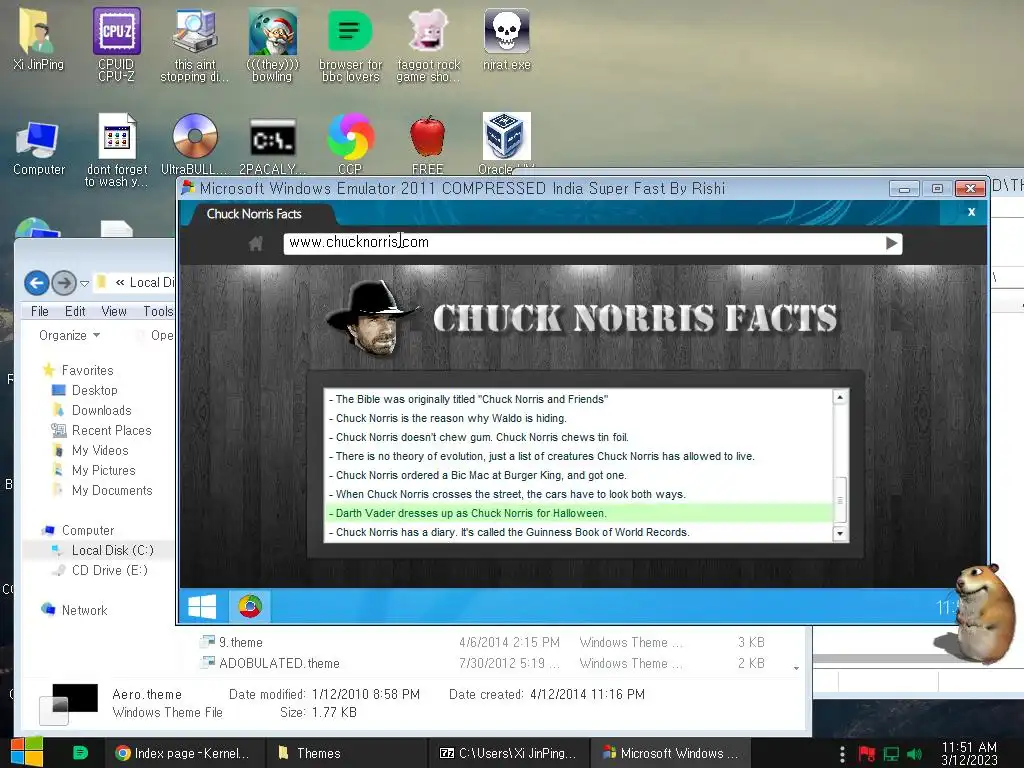Click the red flag tray icon
The width and height of the screenshot is (1024, 768).
point(867,754)
